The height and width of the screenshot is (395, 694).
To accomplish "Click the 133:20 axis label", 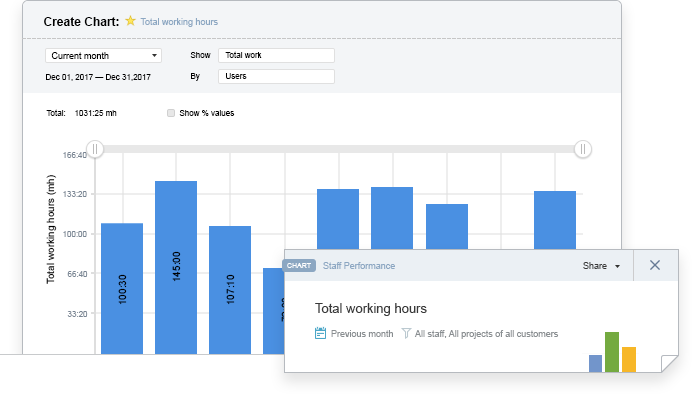I will pos(75,194).
